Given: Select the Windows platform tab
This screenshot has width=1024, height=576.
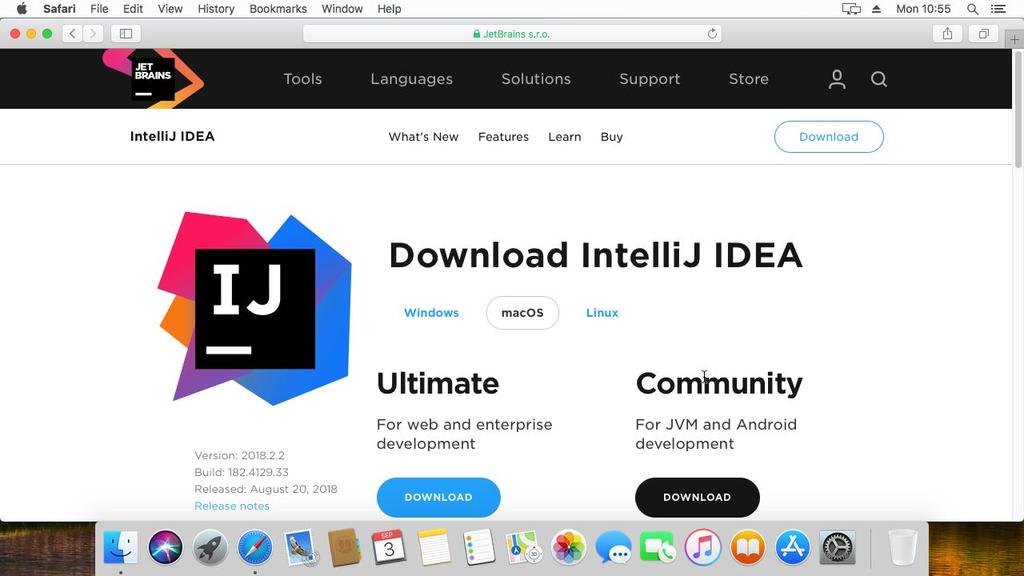Looking at the screenshot, I should 431,313.
